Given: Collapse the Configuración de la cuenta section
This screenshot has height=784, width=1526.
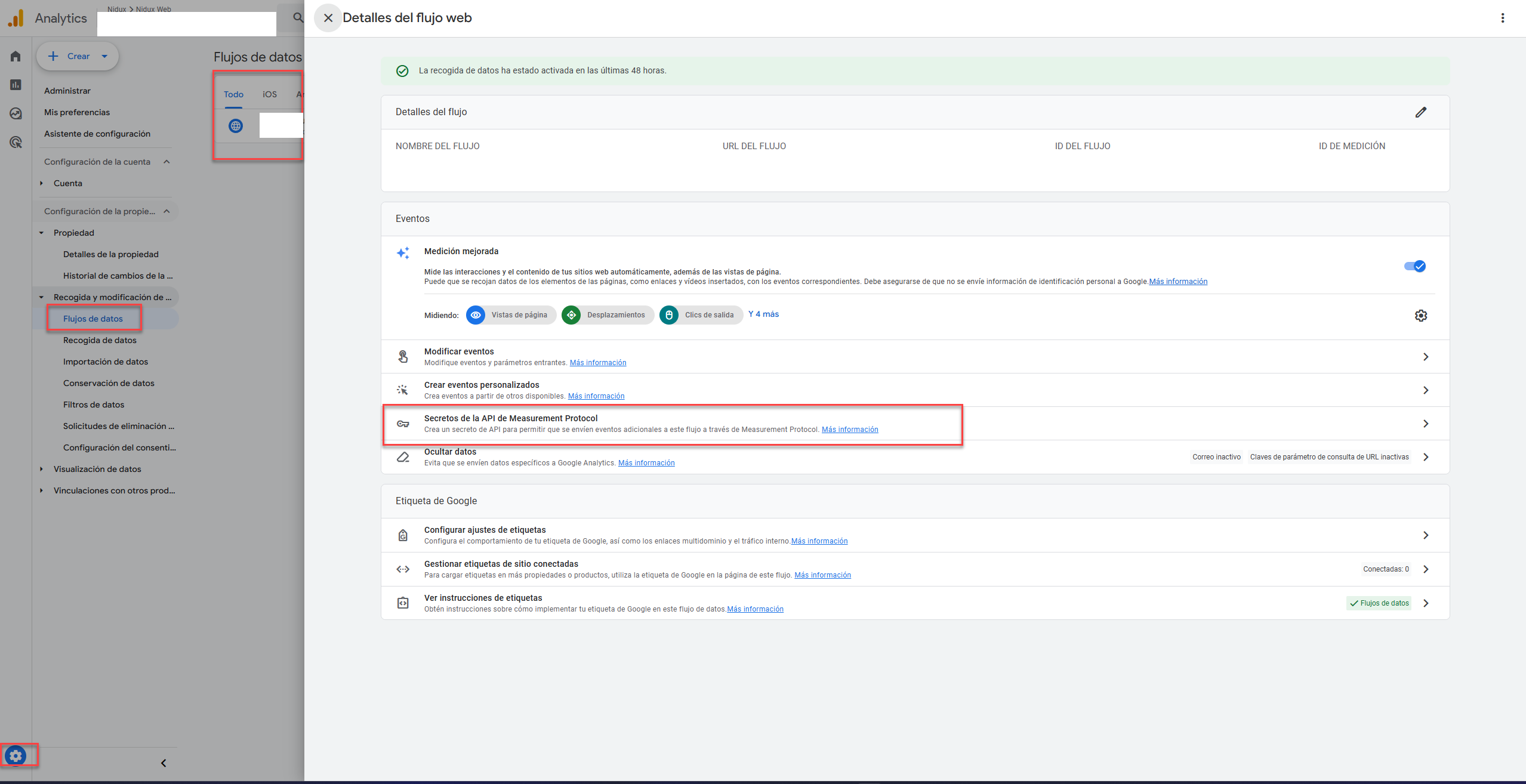Looking at the screenshot, I should [x=167, y=162].
